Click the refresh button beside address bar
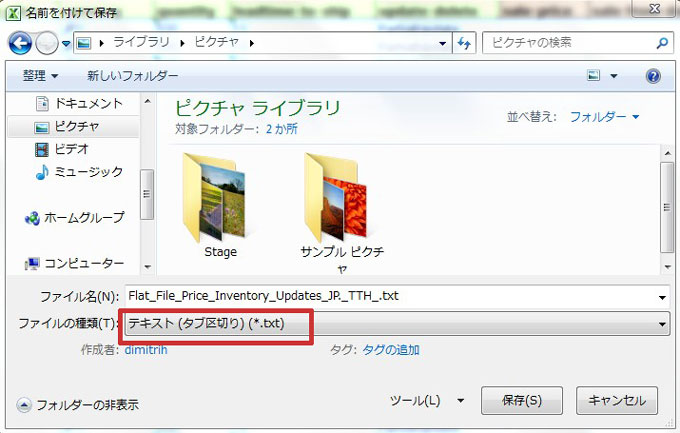 point(464,44)
